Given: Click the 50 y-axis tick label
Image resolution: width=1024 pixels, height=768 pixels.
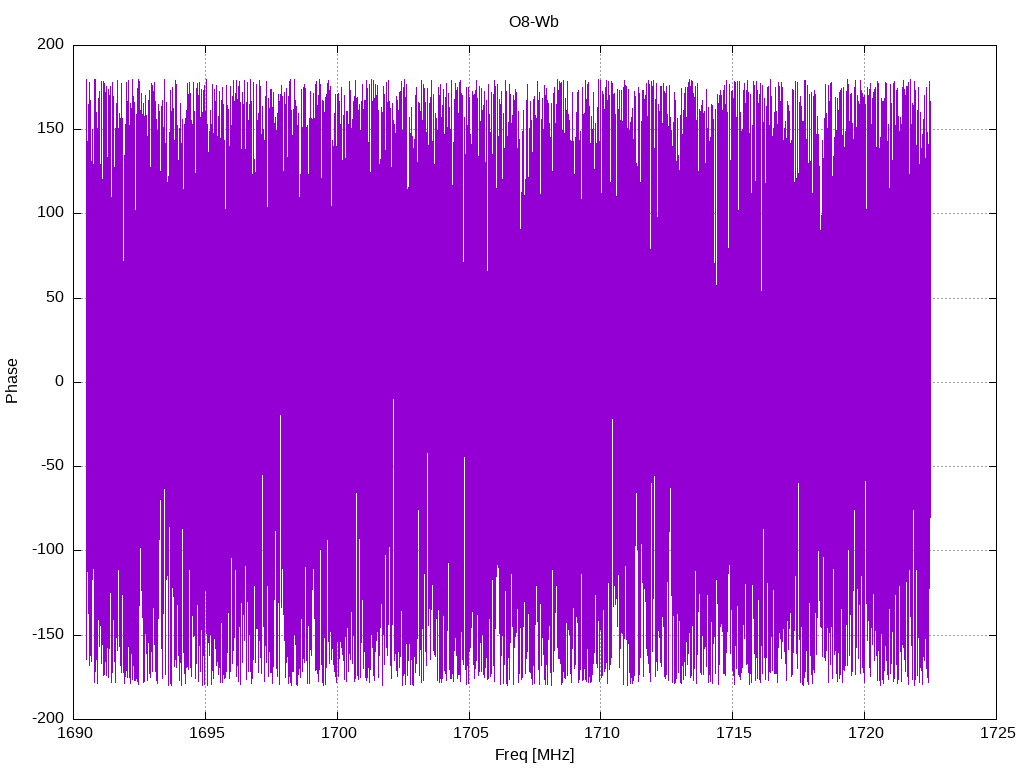Looking at the screenshot, I should click(x=56, y=296).
